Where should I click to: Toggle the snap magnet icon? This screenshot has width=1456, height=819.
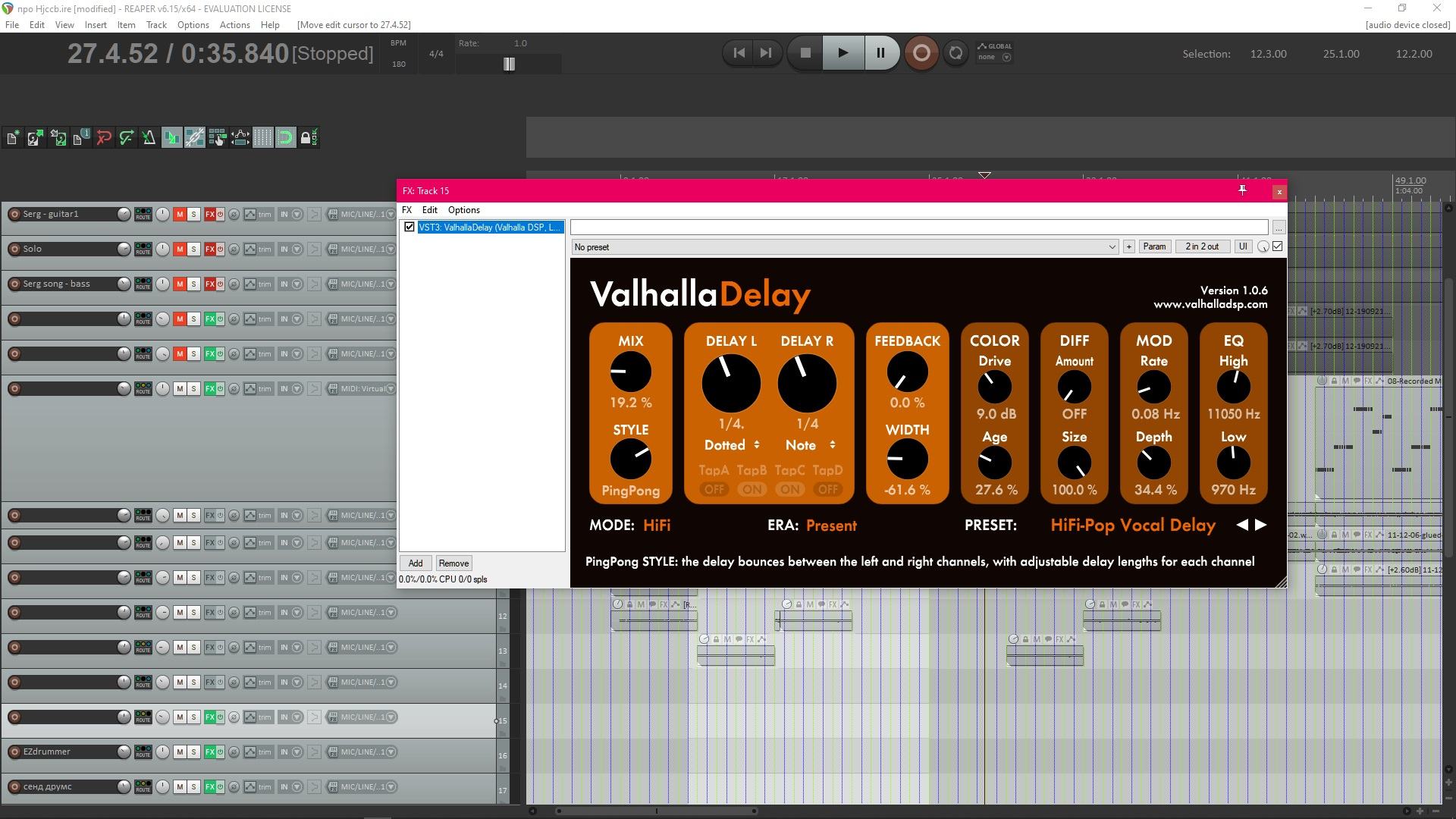(x=285, y=137)
